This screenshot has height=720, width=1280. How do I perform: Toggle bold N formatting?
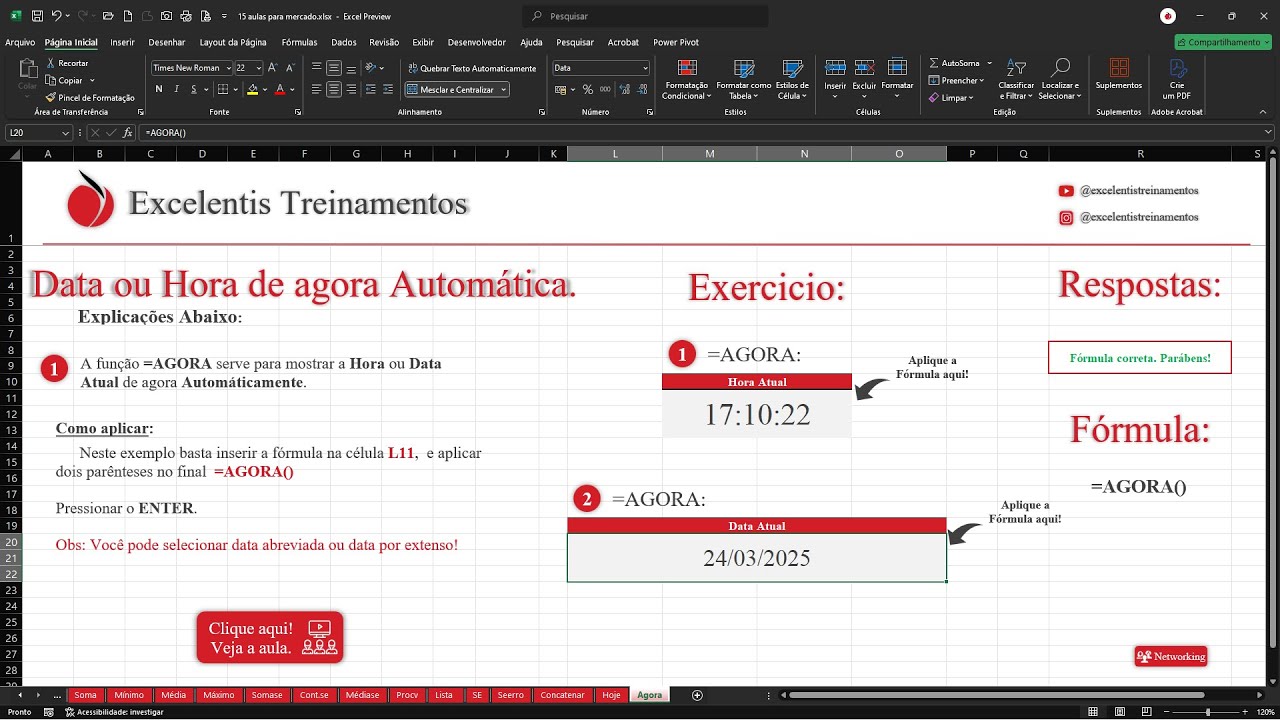[159, 89]
